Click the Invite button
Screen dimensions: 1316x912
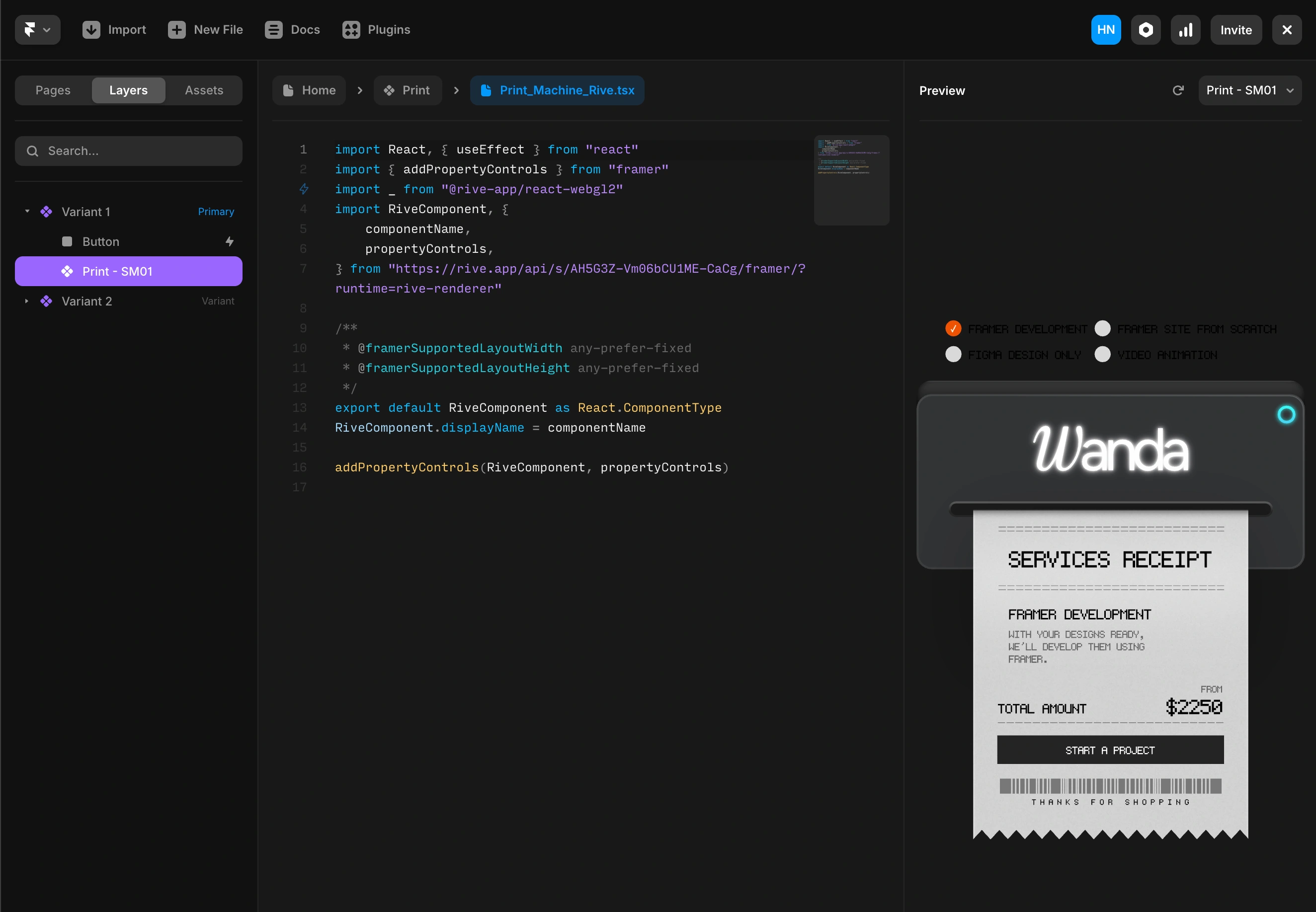click(x=1235, y=30)
